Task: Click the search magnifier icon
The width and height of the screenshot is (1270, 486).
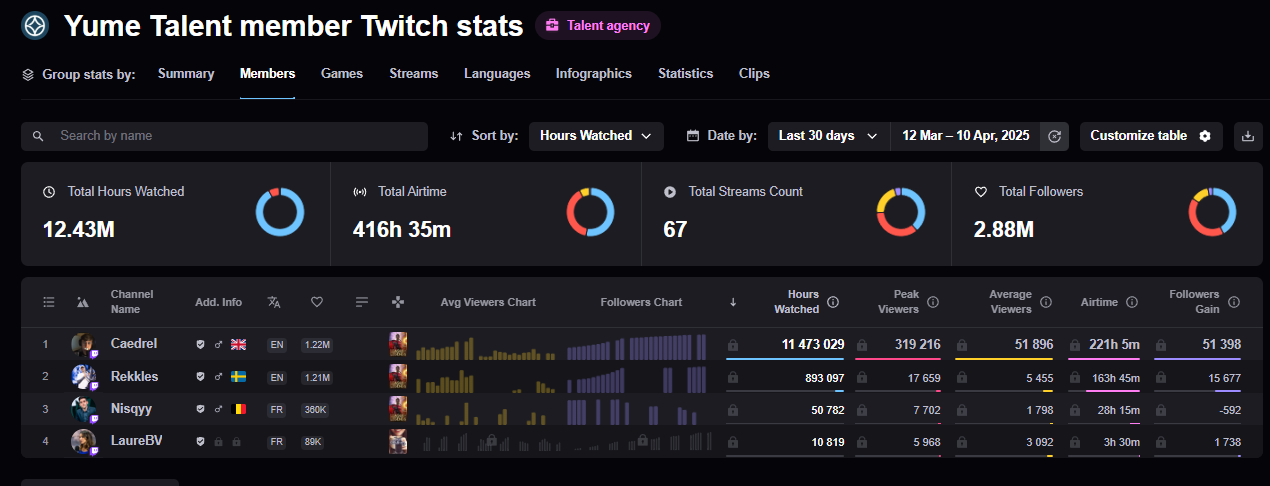Action: pos(38,136)
